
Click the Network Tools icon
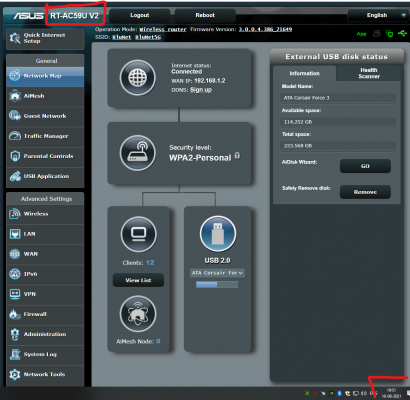[x=15, y=374]
